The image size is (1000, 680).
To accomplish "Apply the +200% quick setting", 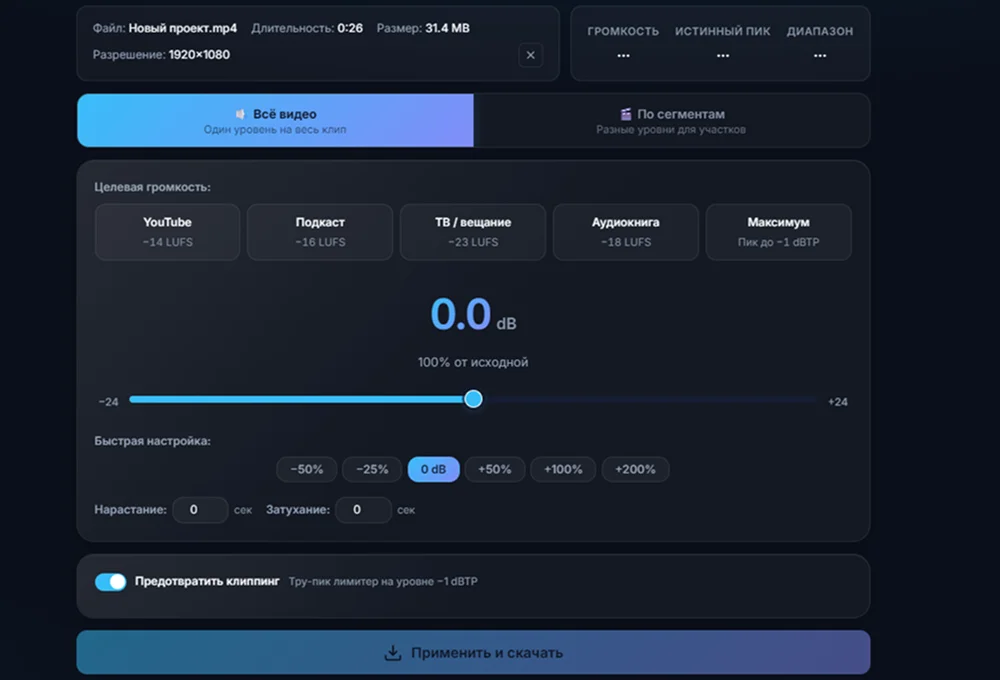I will [x=635, y=469].
